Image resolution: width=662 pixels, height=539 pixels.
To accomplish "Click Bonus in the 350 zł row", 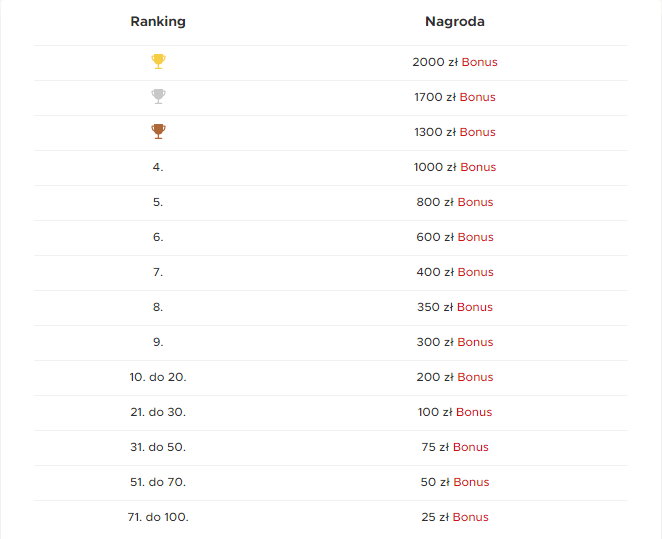I will point(475,307).
